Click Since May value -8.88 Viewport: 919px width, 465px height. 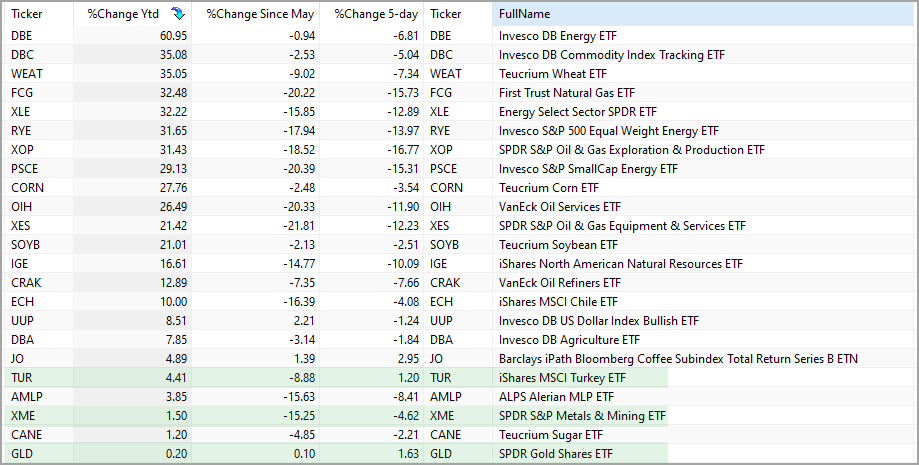click(x=302, y=378)
